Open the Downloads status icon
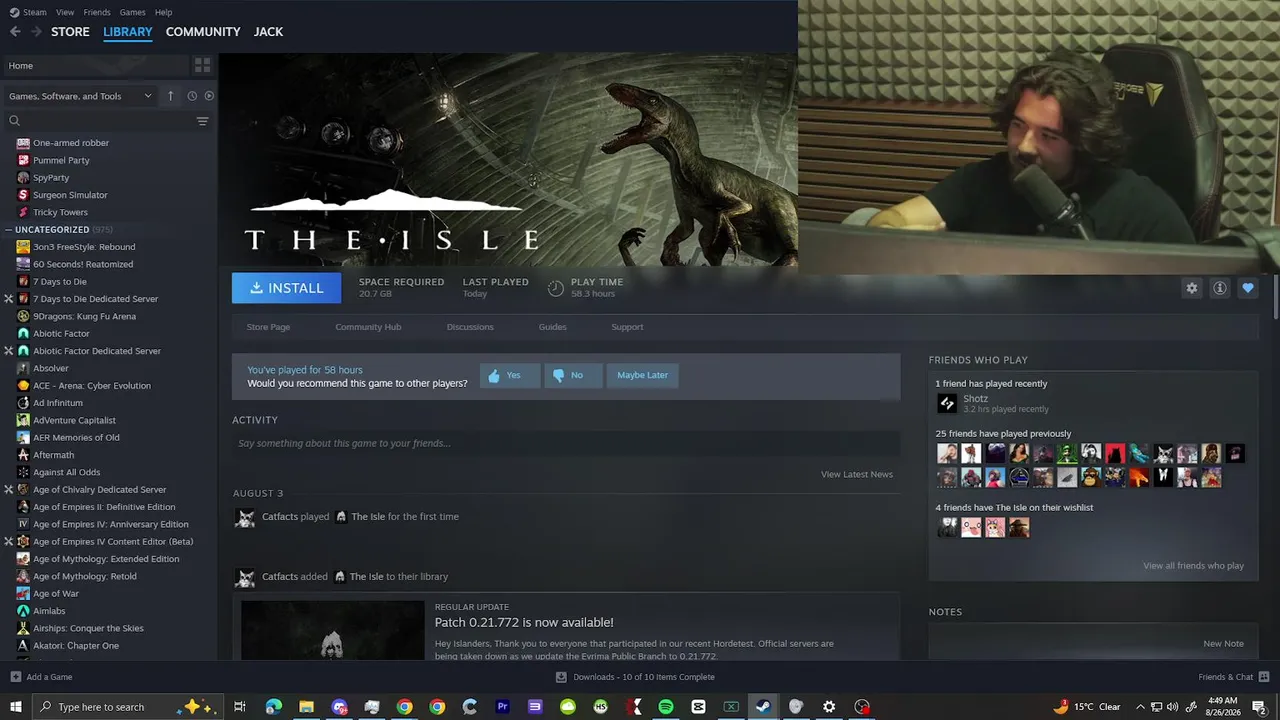 pyautogui.click(x=561, y=677)
